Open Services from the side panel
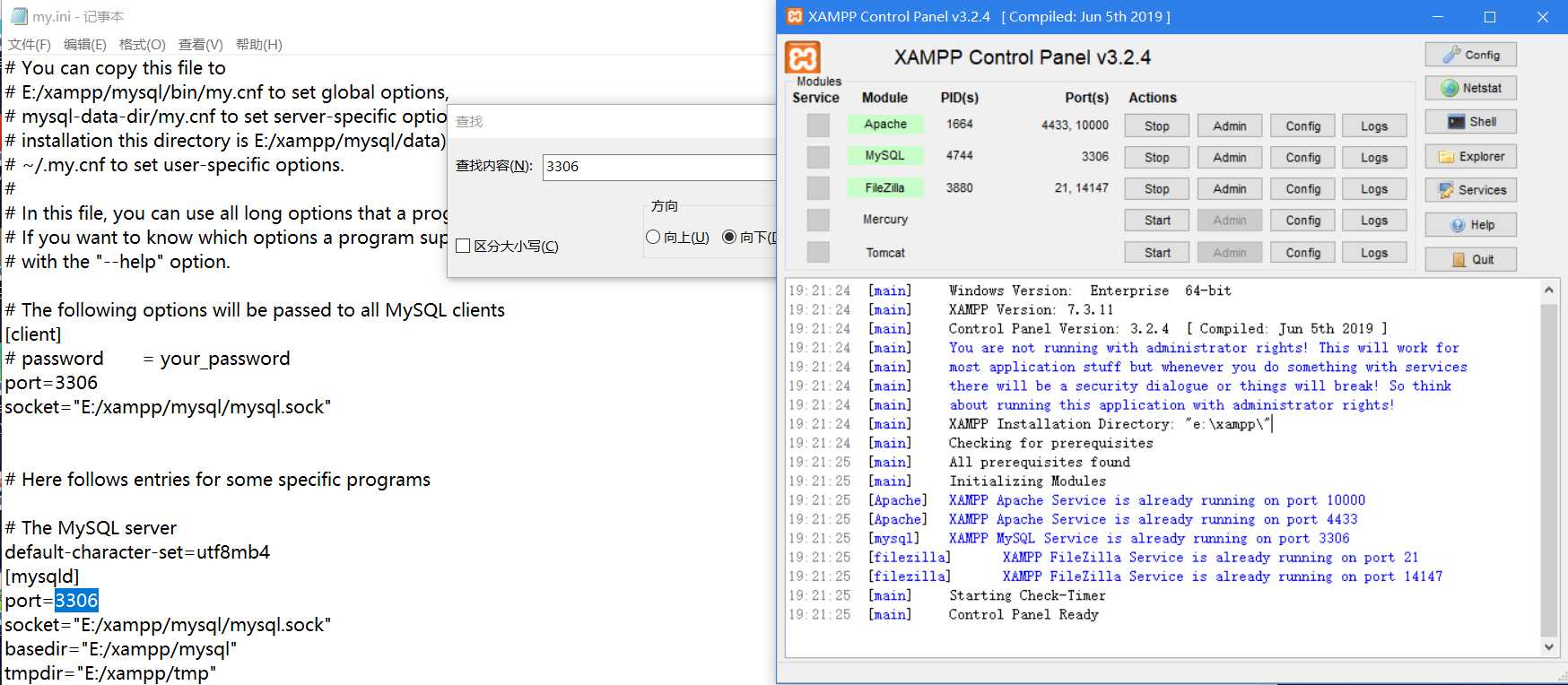This screenshot has width=1568, height=685. (1470, 190)
